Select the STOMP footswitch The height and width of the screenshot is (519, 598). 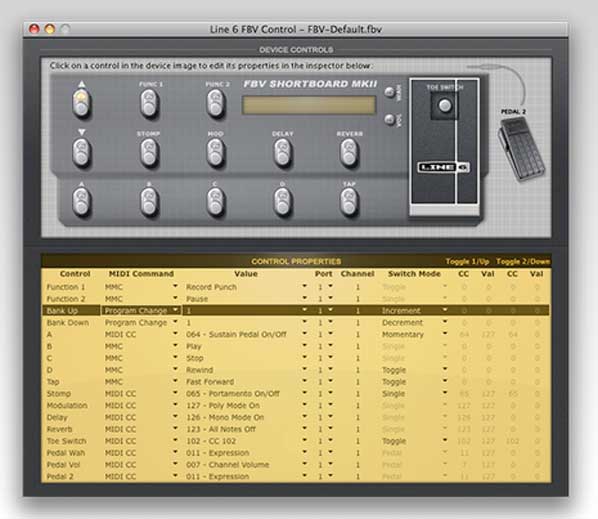[x=149, y=153]
